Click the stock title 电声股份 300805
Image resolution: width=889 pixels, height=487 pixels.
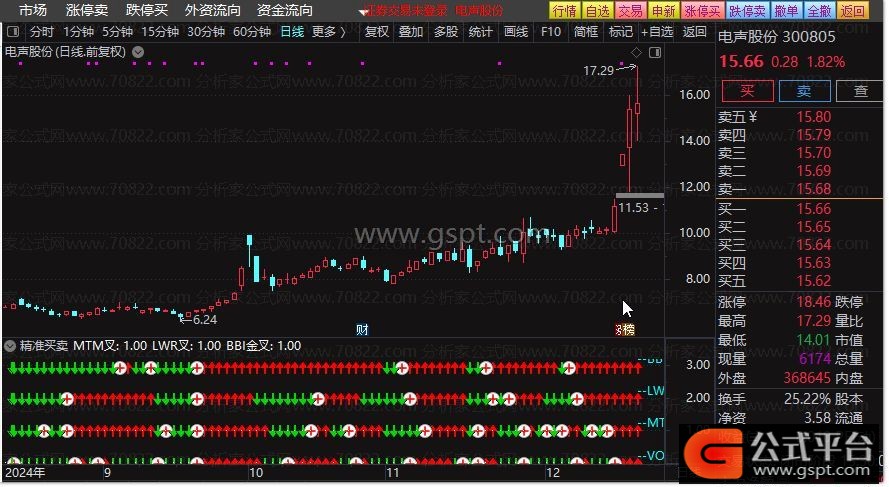[777, 37]
